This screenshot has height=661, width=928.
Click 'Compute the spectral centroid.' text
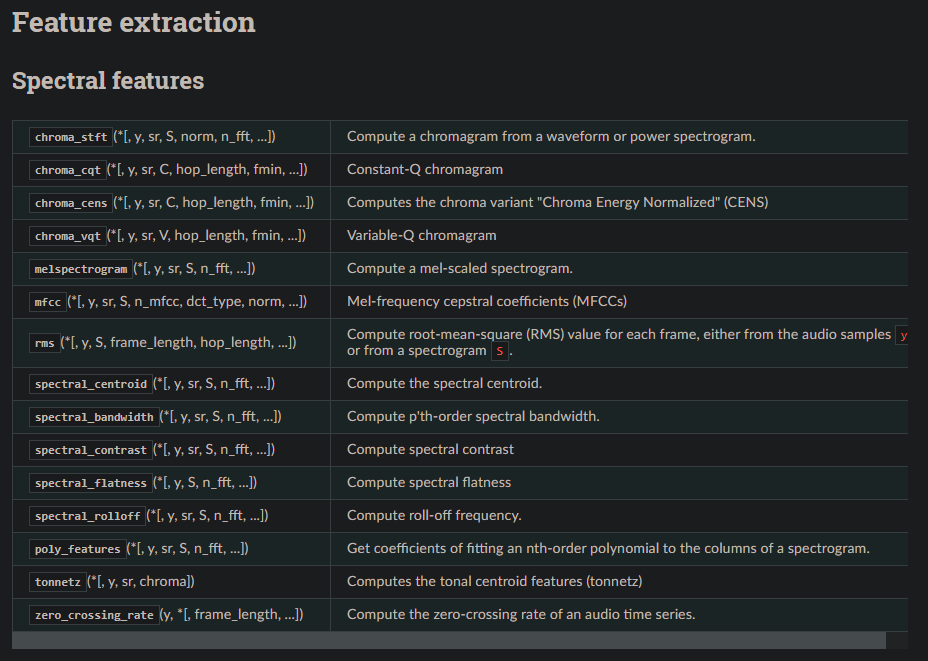pos(444,383)
